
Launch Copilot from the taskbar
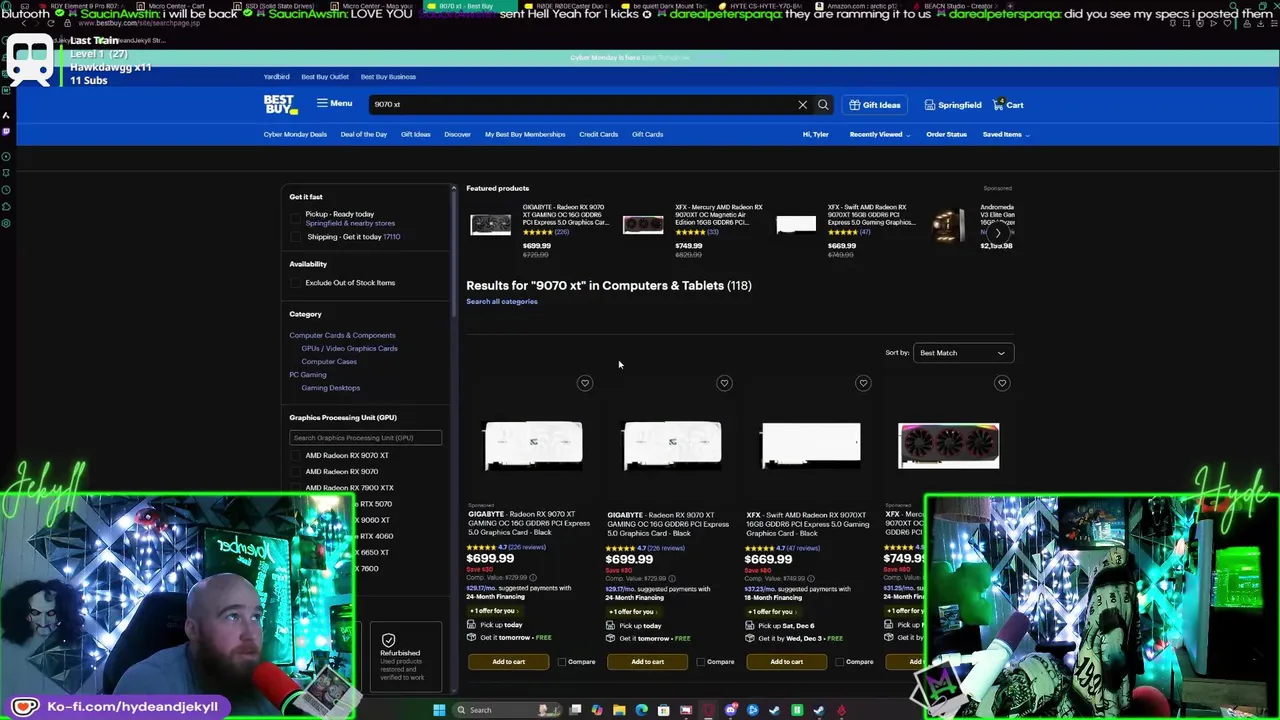coord(597,710)
